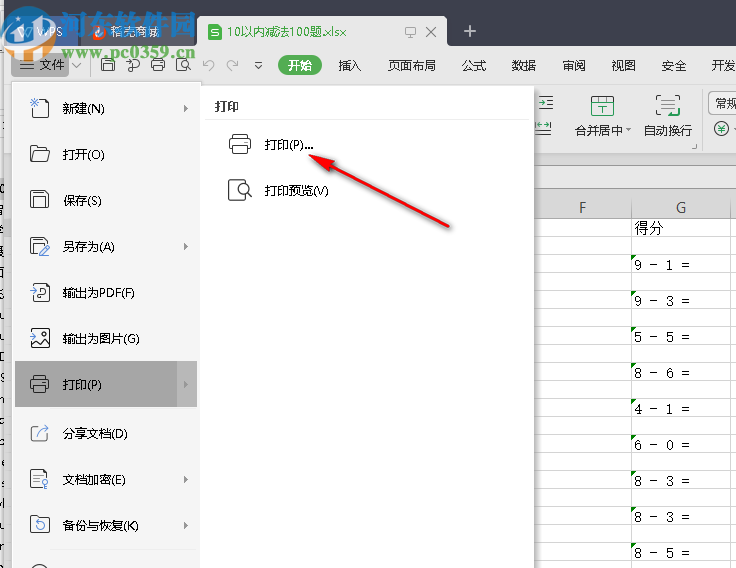Click the 输出为图片 picture icon

[39, 338]
